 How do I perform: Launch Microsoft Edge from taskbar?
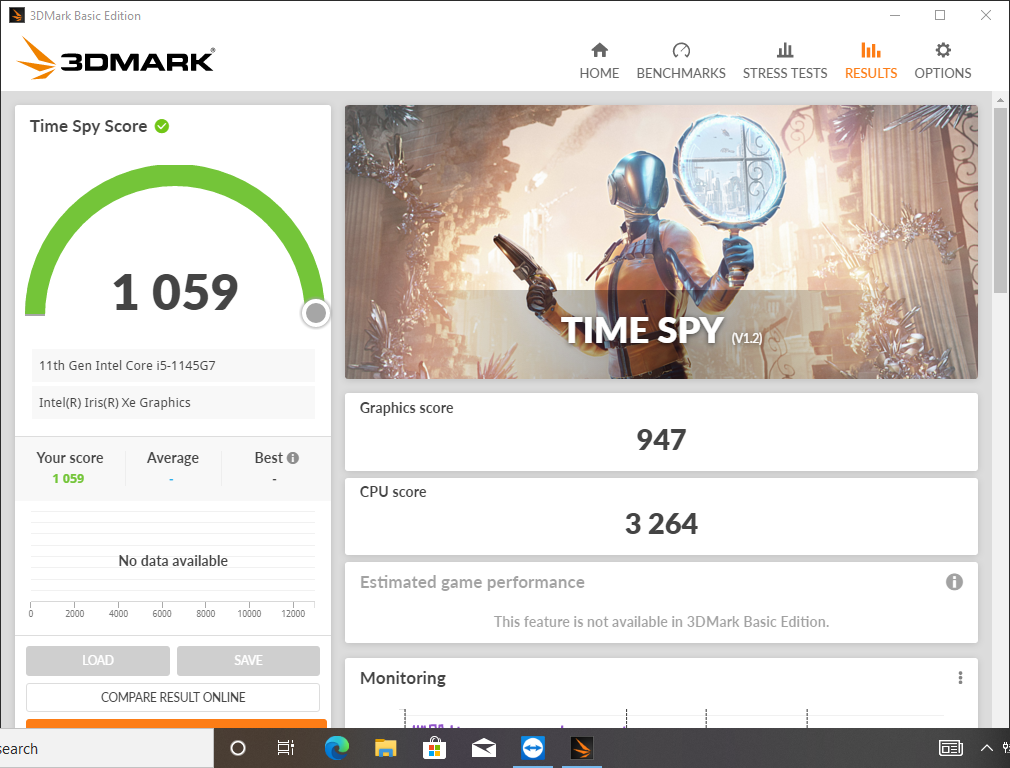tap(336, 748)
